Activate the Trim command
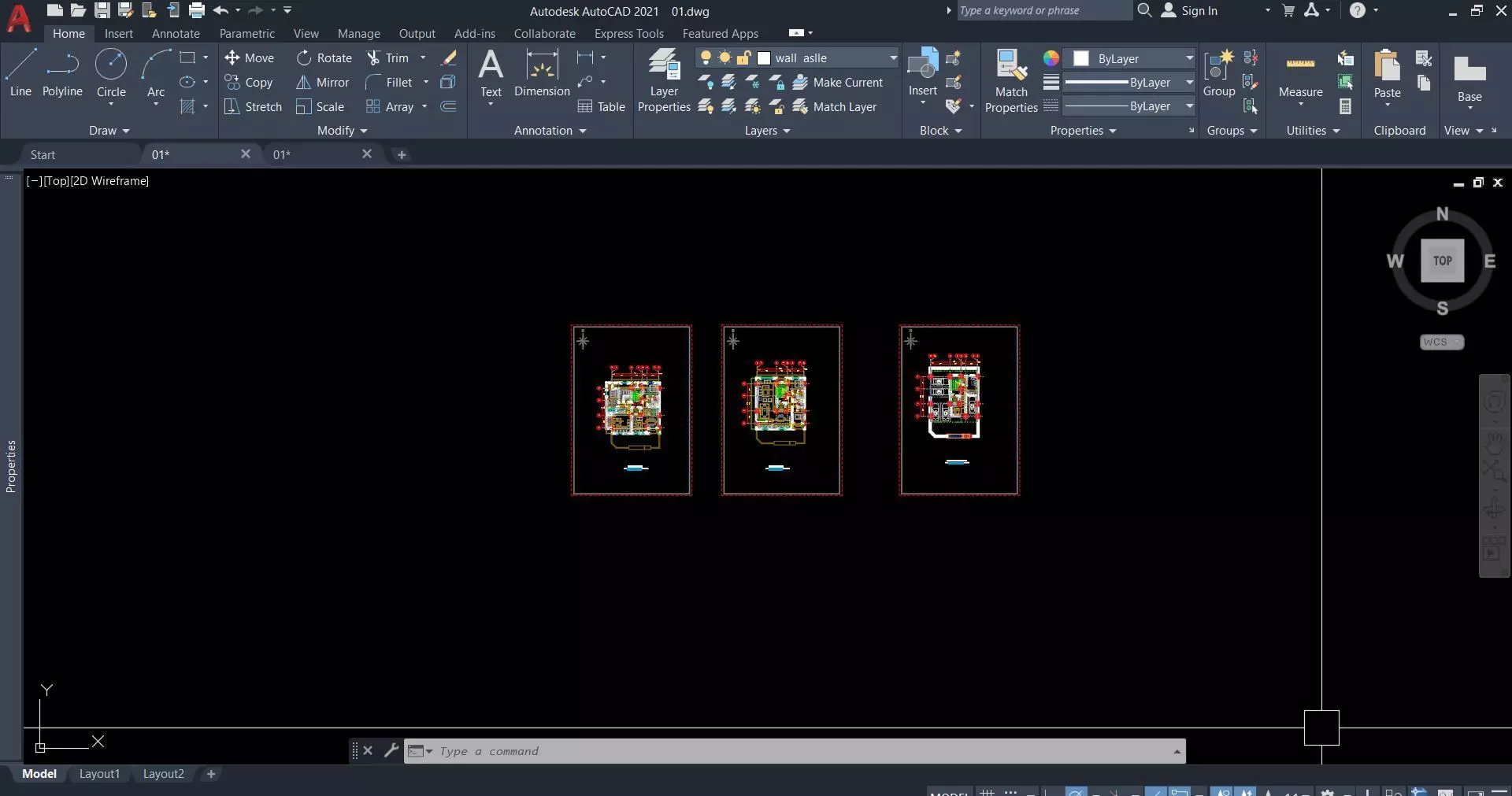 tap(387, 58)
